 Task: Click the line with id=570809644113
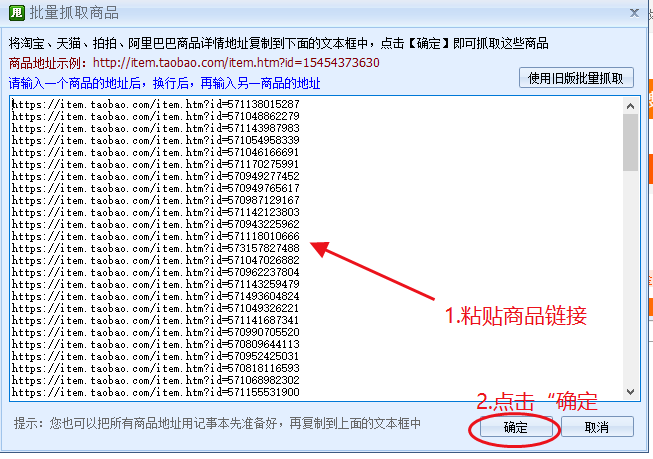click(x=156, y=344)
